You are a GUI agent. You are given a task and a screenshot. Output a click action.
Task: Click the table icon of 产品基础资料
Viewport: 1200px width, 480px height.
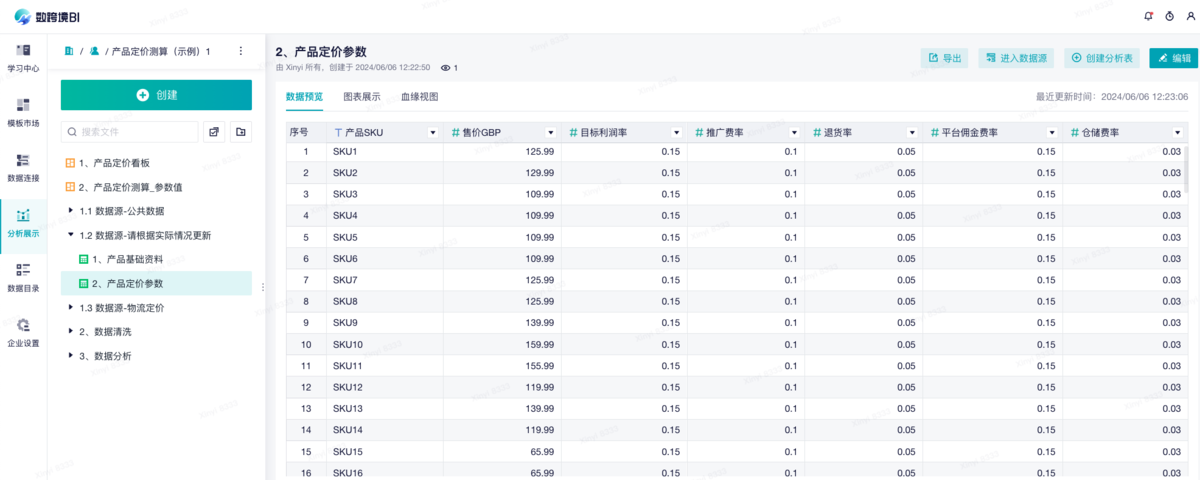click(x=84, y=259)
